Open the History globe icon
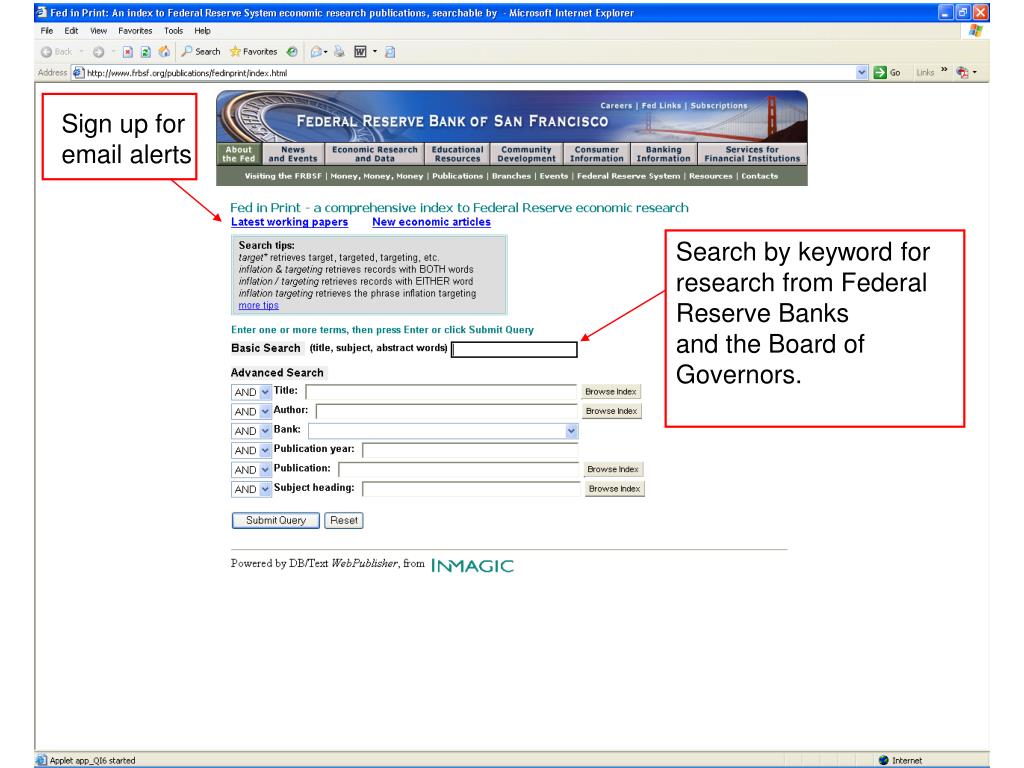 click(x=292, y=52)
